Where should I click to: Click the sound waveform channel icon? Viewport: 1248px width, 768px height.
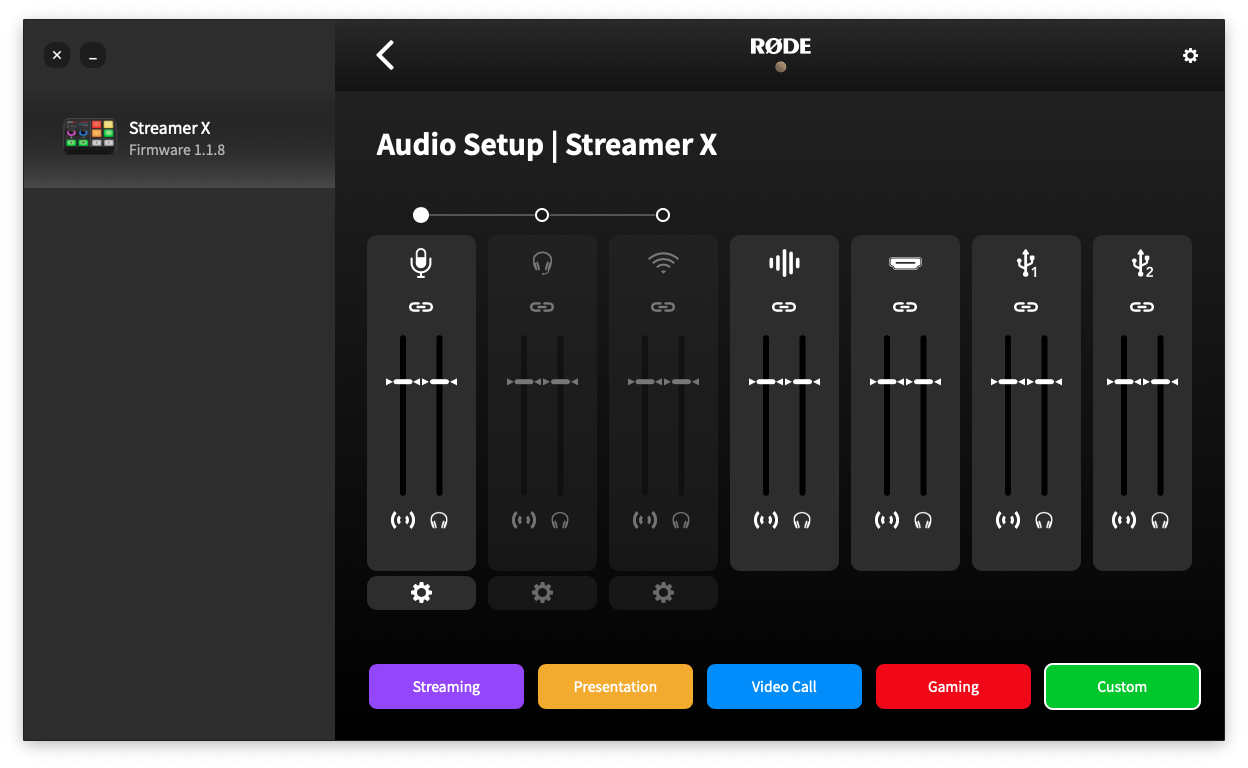pos(784,263)
